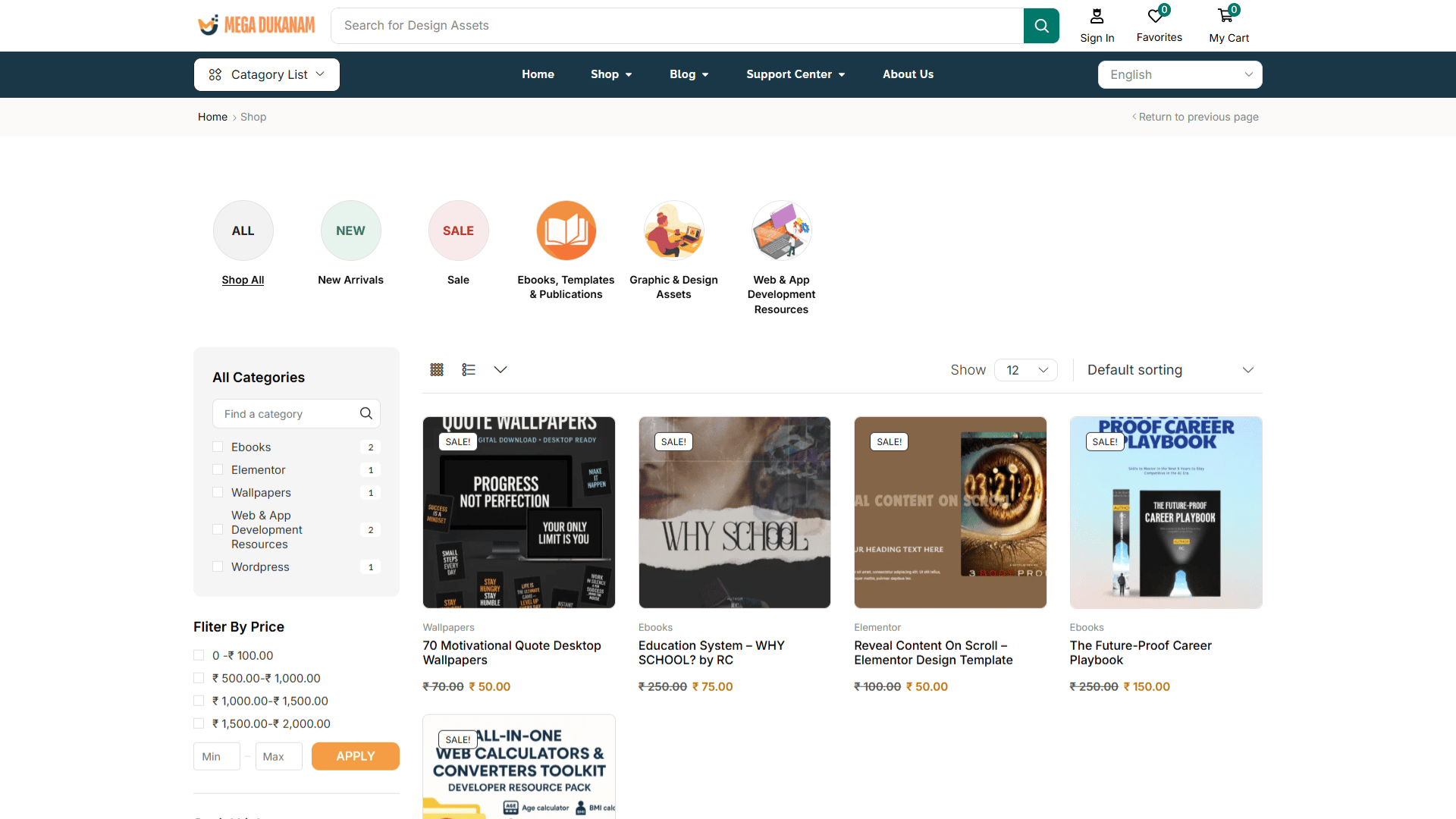
Task: Check the Wallpapers category checkbox
Action: [218, 492]
